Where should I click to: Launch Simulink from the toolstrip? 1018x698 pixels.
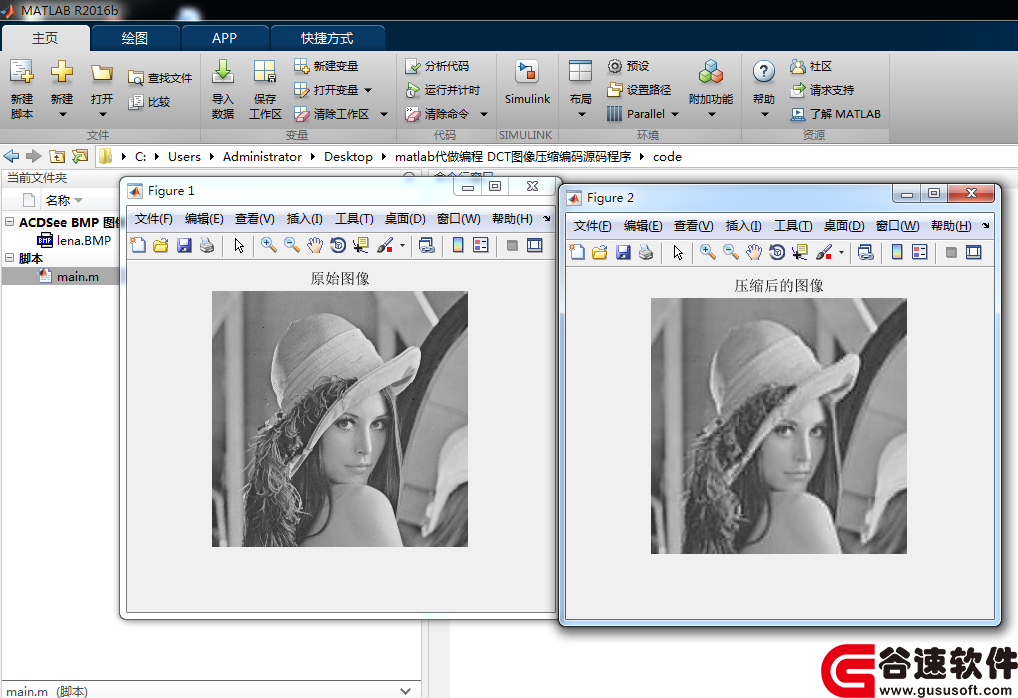(527, 81)
